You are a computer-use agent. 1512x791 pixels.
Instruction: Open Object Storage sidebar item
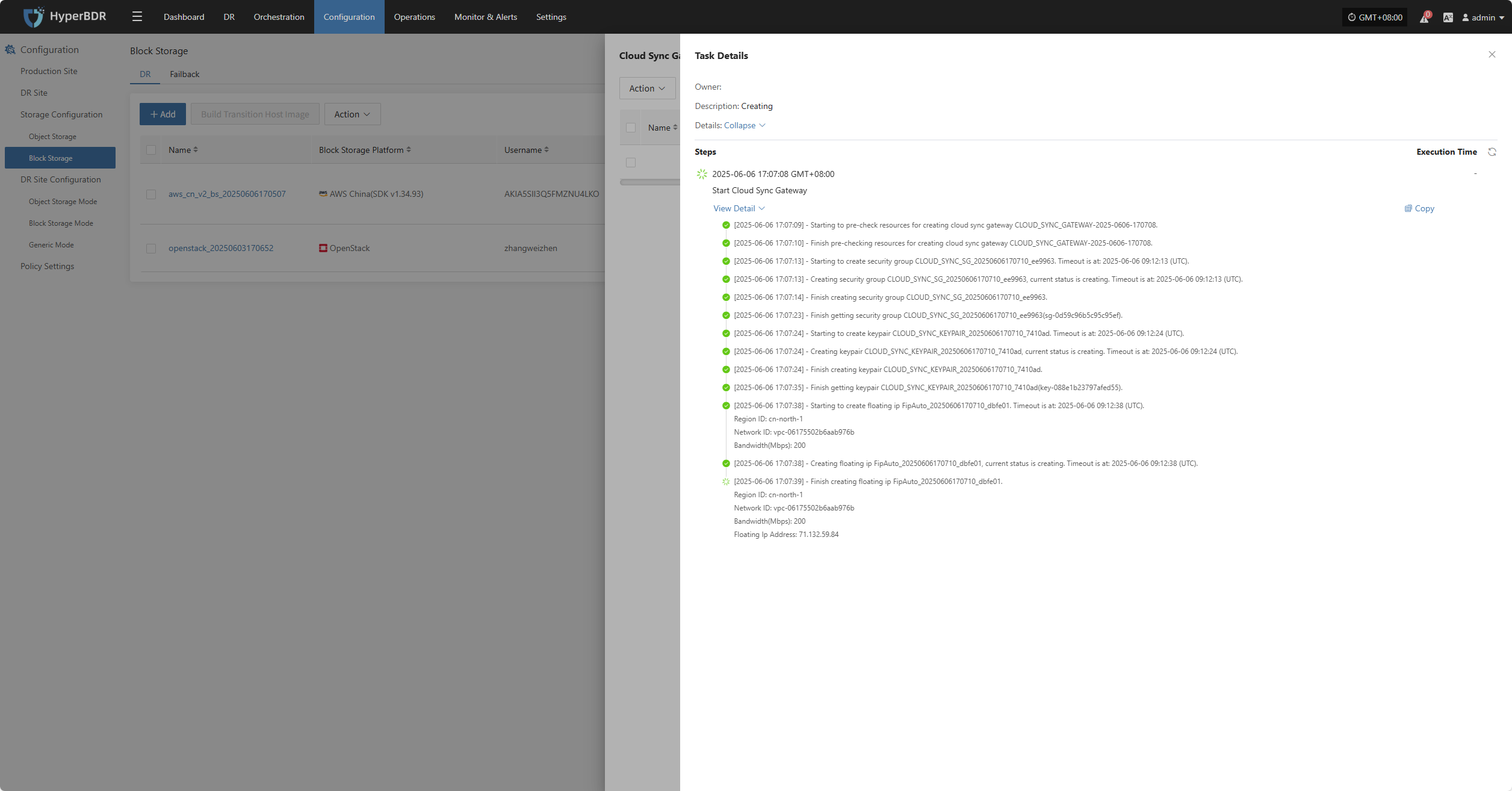pos(52,137)
